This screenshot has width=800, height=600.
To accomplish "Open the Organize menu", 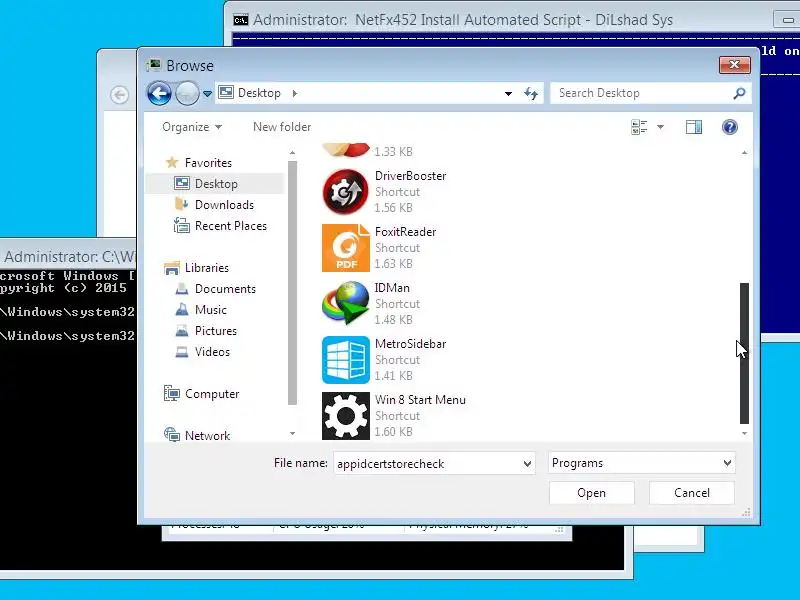I will (x=192, y=127).
